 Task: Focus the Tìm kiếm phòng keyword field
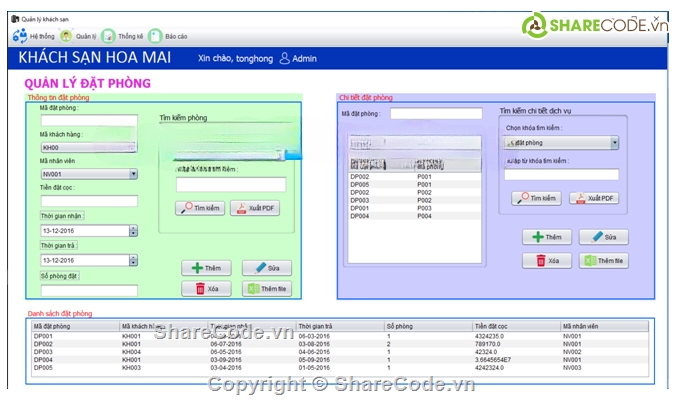[231, 184]
